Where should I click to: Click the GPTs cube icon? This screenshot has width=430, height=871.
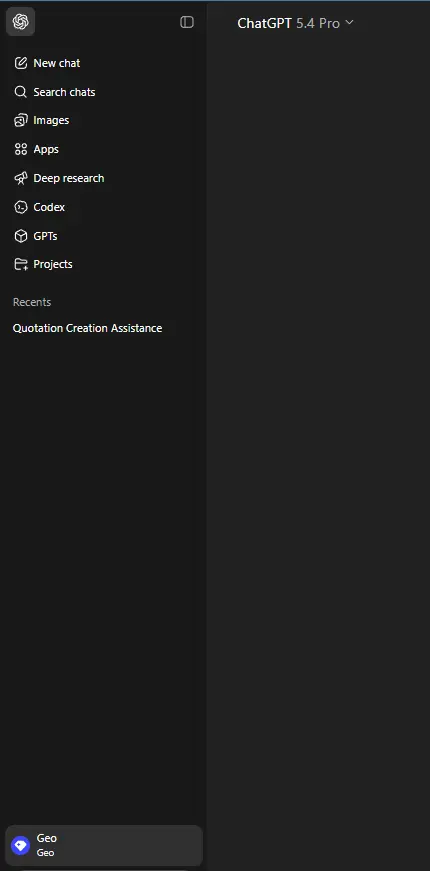21,236
